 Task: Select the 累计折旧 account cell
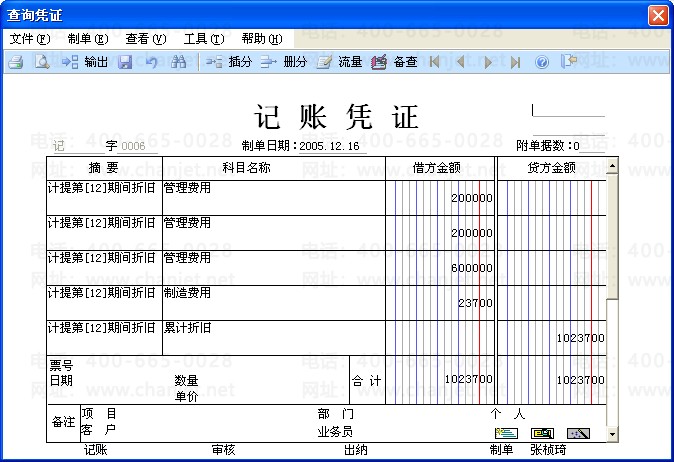tap(274, 338)
